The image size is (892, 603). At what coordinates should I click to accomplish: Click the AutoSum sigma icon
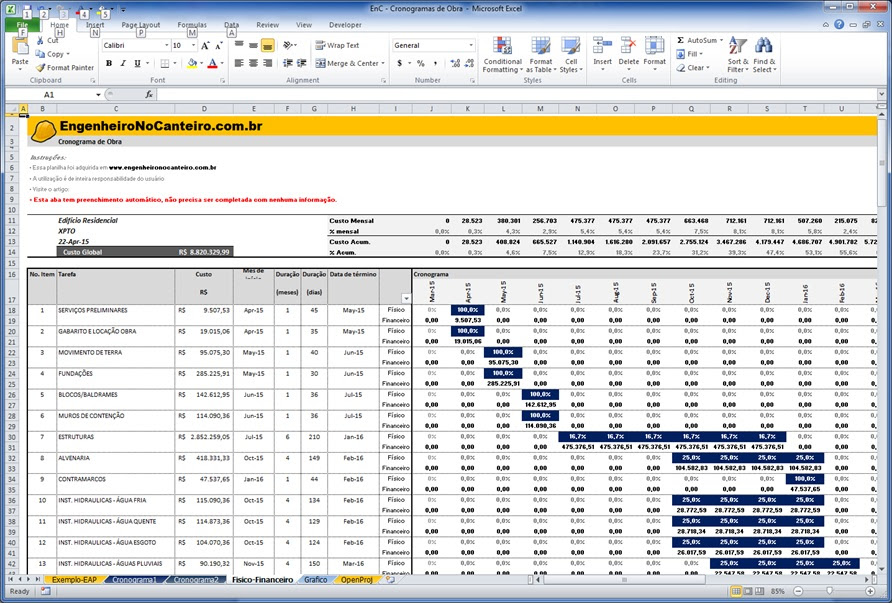pyautogui.click(x=681, y=41)
